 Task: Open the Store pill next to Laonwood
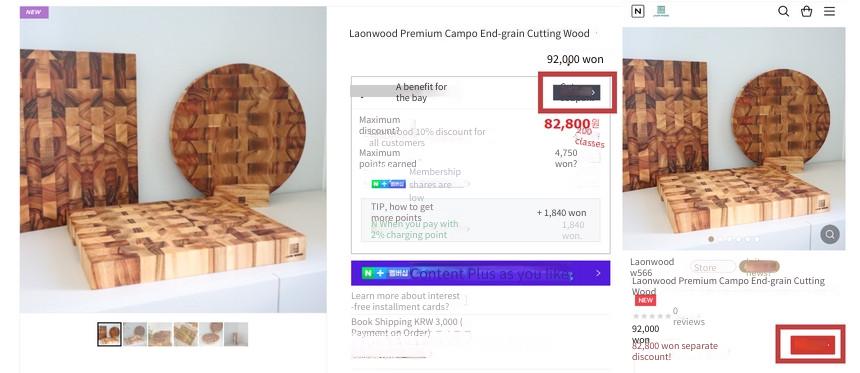point(712,267)
